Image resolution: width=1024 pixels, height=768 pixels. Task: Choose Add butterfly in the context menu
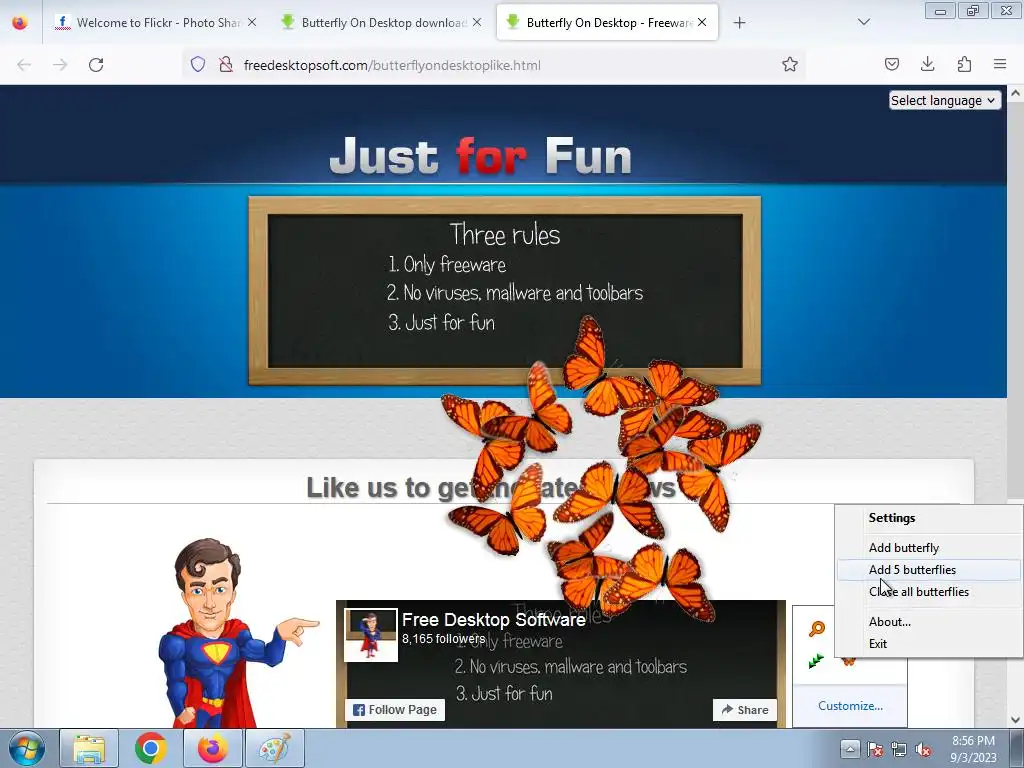tap(929, 548)
